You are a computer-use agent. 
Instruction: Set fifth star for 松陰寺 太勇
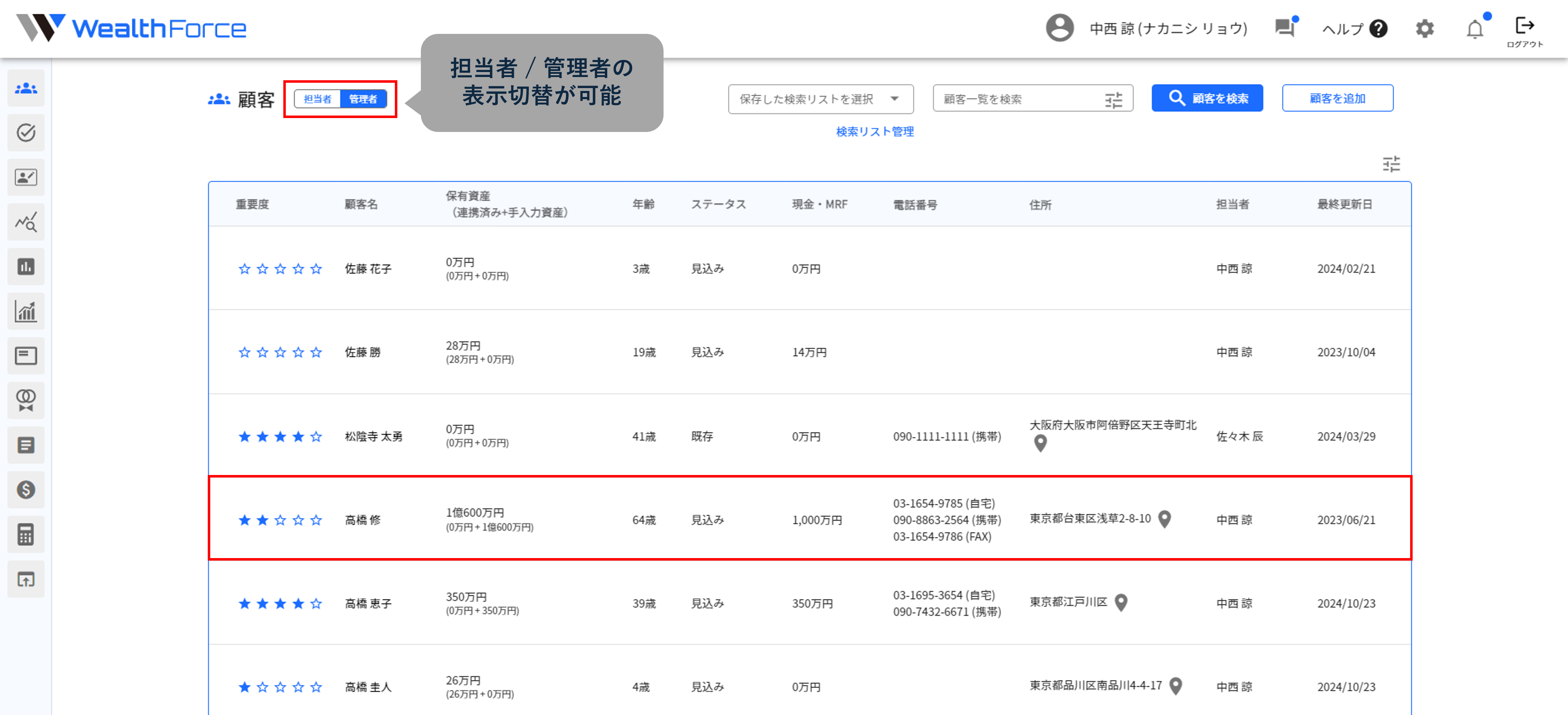click(316, 436)
